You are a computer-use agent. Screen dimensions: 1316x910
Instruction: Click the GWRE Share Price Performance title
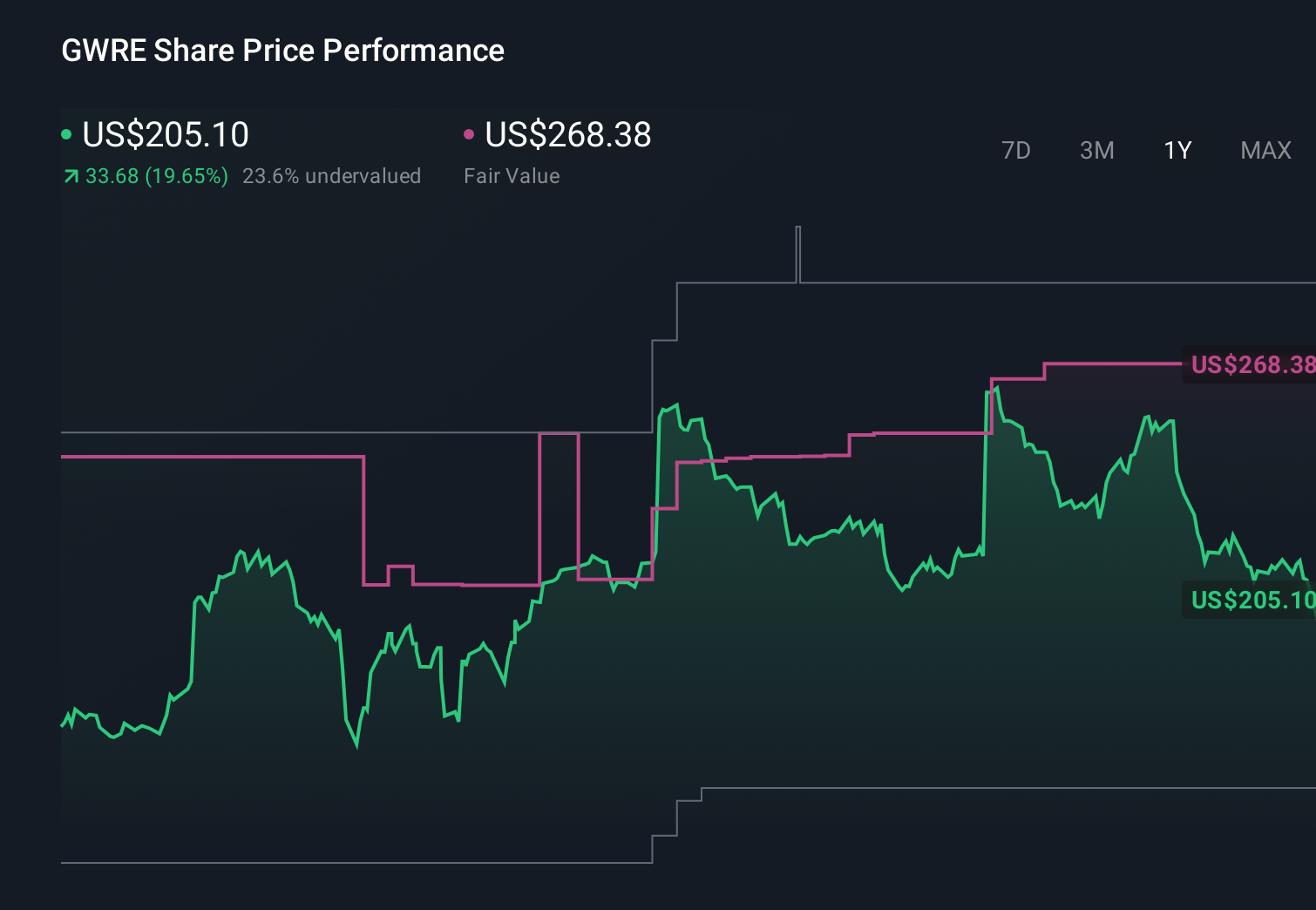coord(282,51)
